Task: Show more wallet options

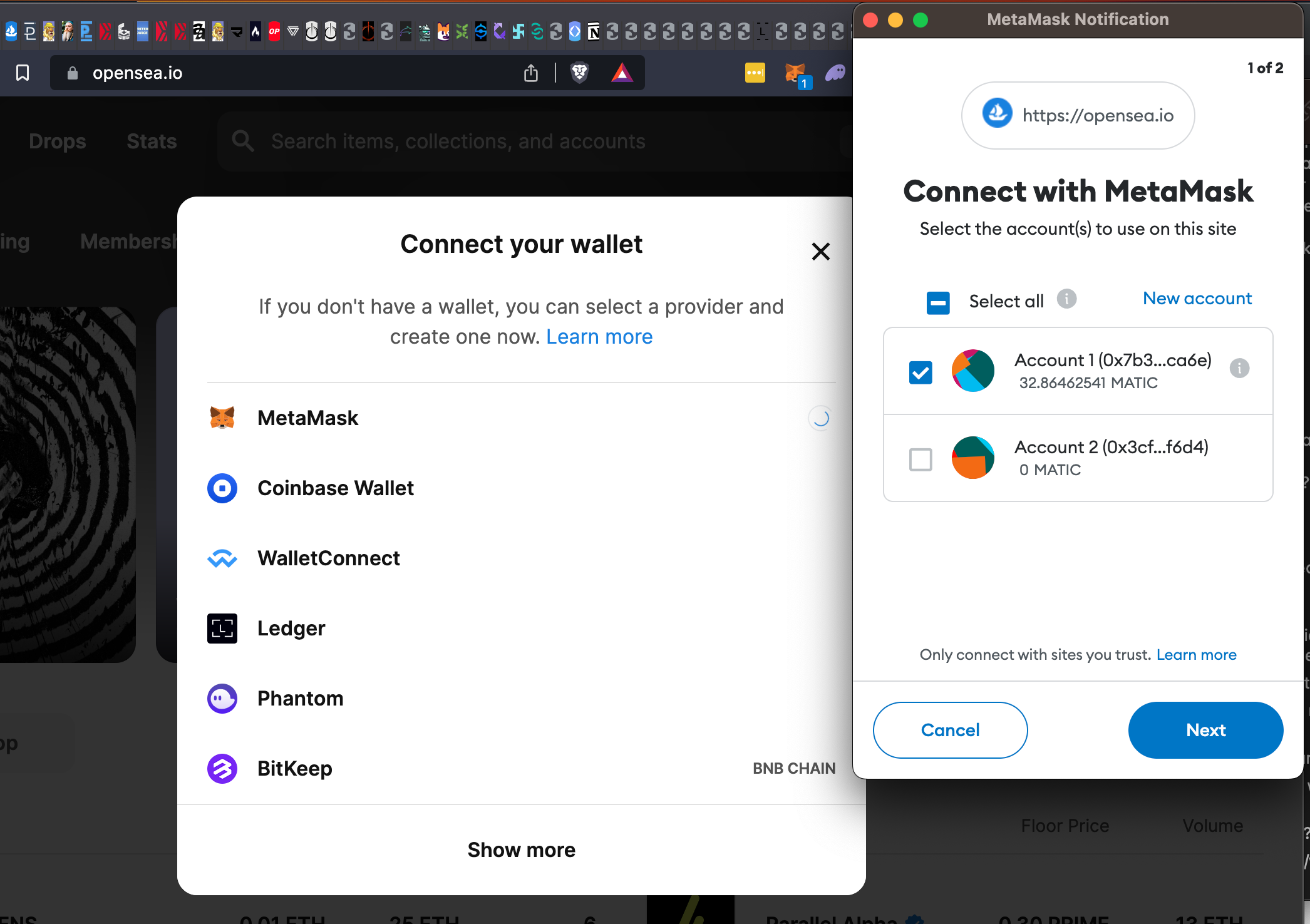Action: [521, 850]
